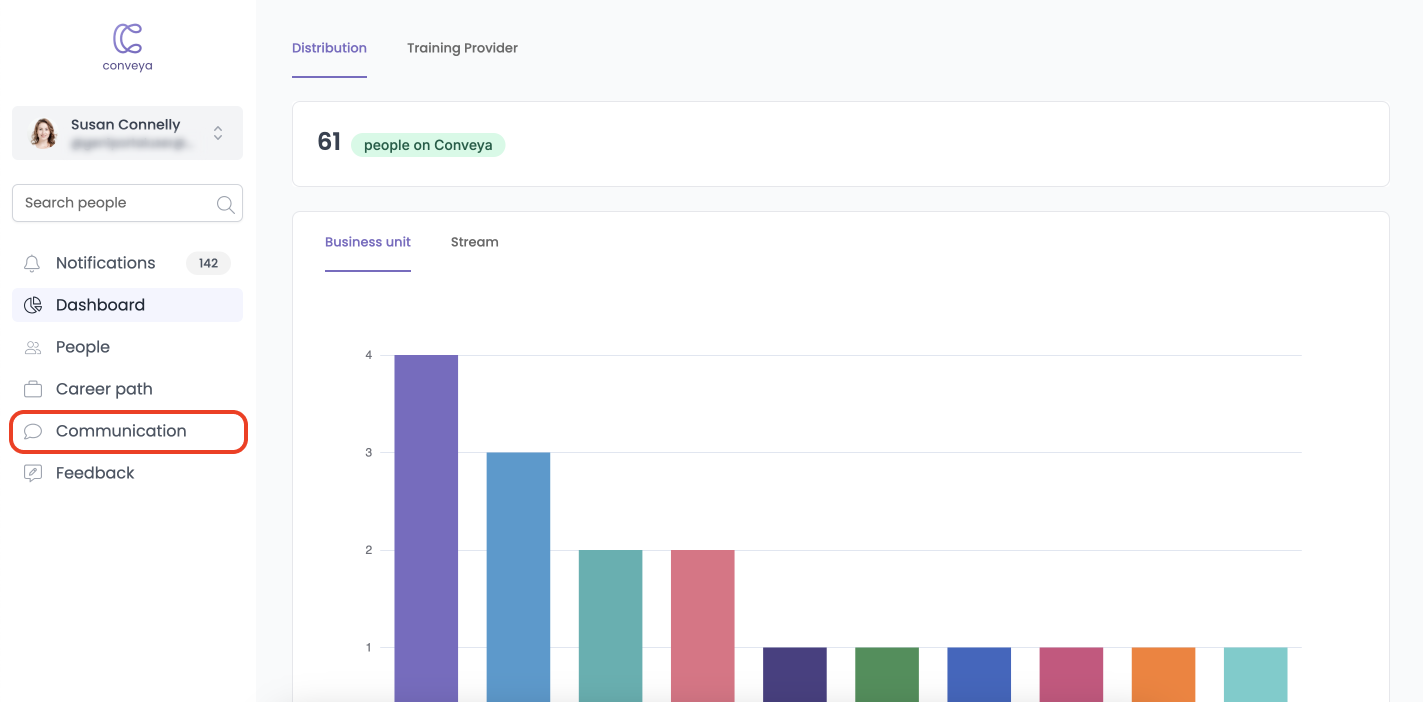Click the Notifications bell icon
1423x702 pixels.
click(33, 263)
